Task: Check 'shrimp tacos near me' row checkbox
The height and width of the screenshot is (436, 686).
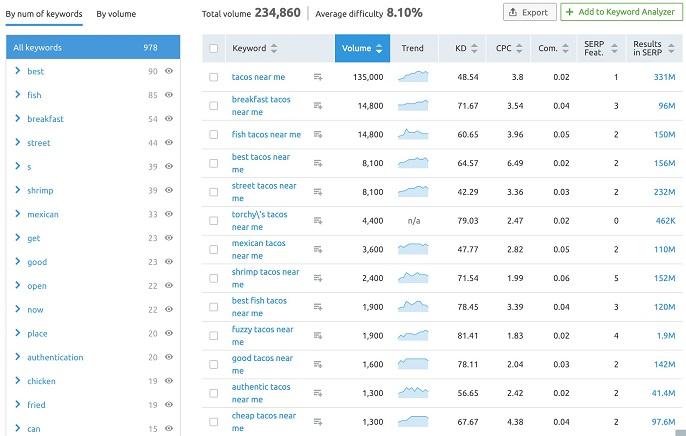Action: (x=214, y=278)
